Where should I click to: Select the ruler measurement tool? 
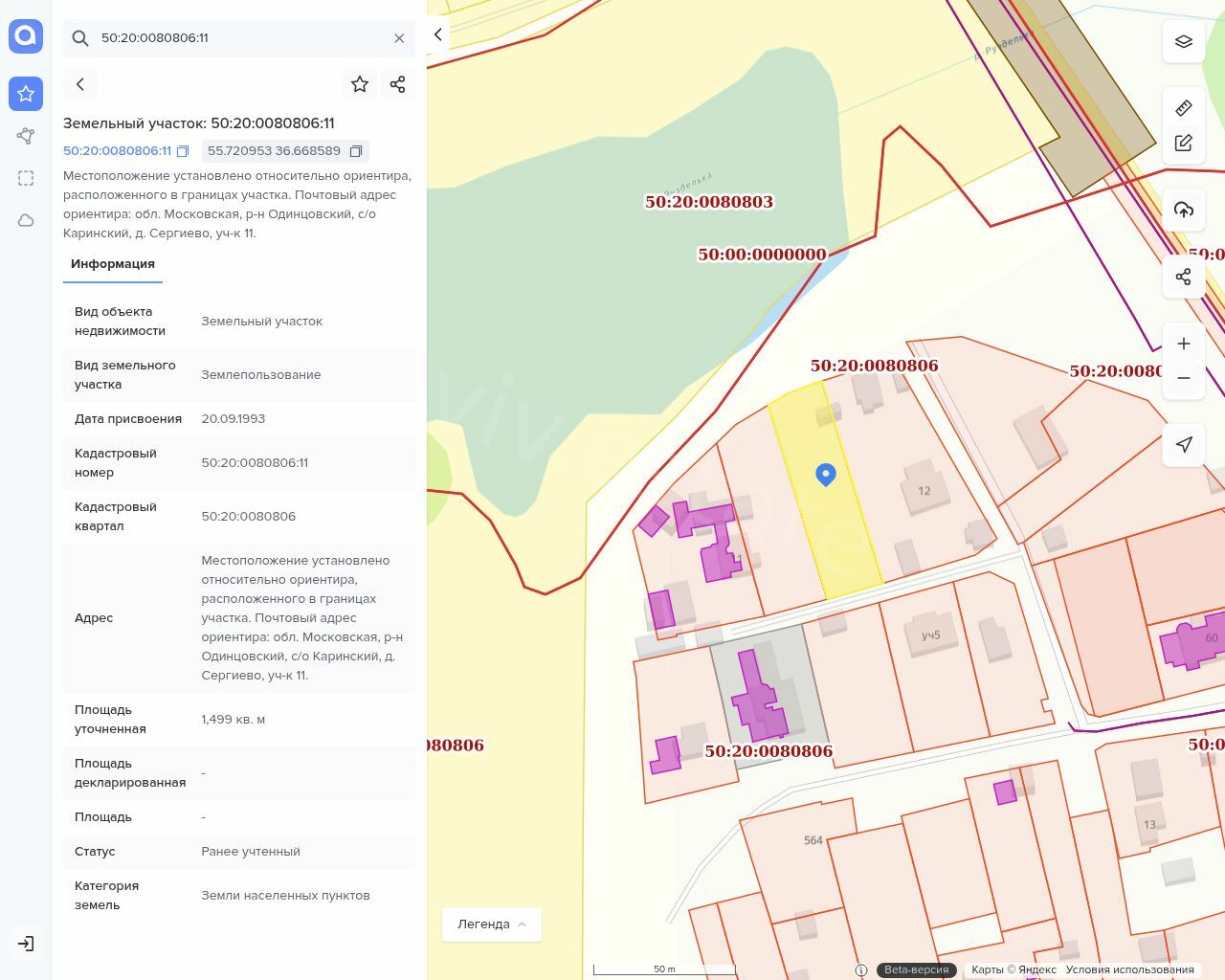pyautogui.click(x=1184, y=108)
